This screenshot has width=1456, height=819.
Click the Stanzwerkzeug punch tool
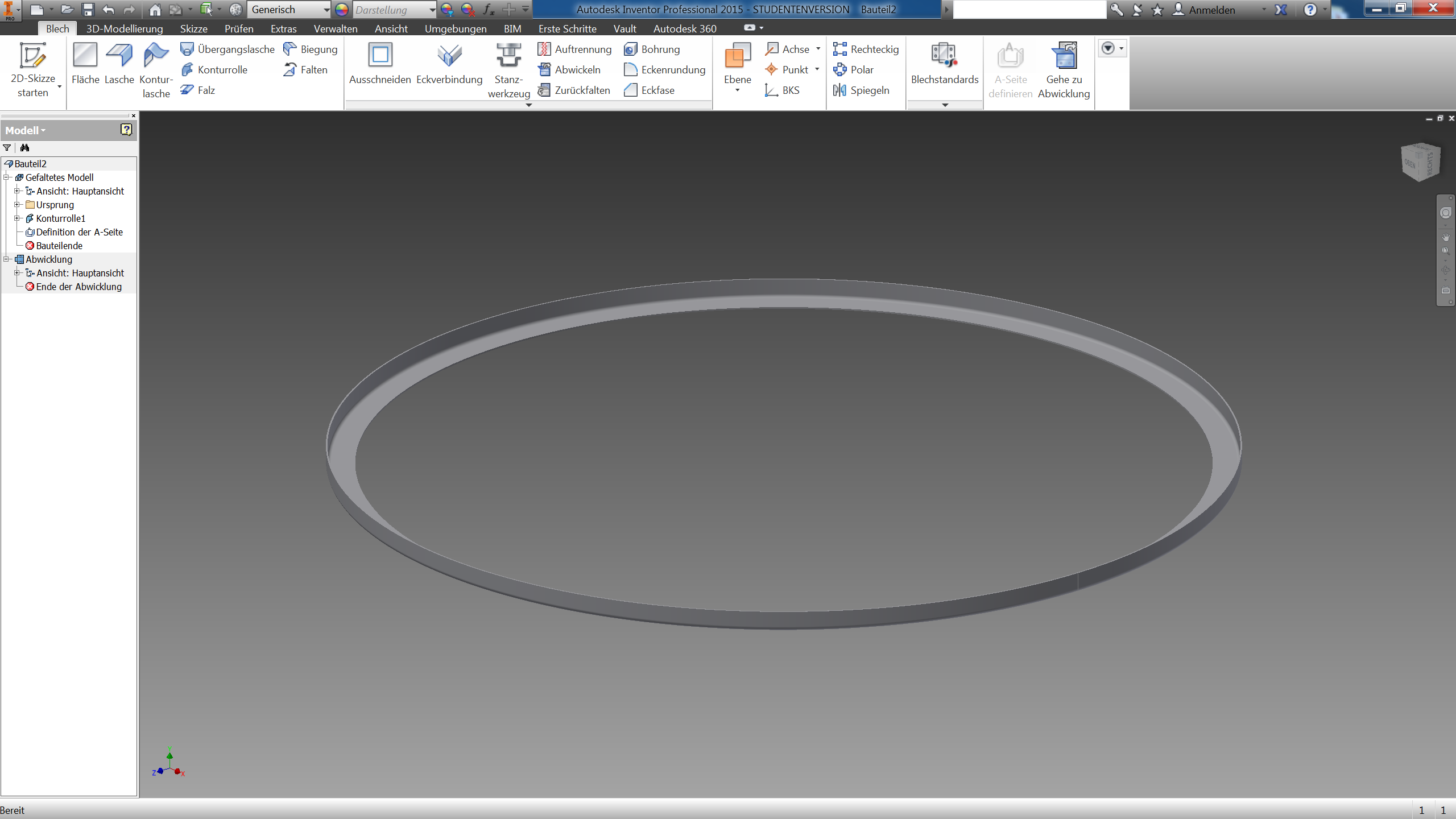(508, 70)
